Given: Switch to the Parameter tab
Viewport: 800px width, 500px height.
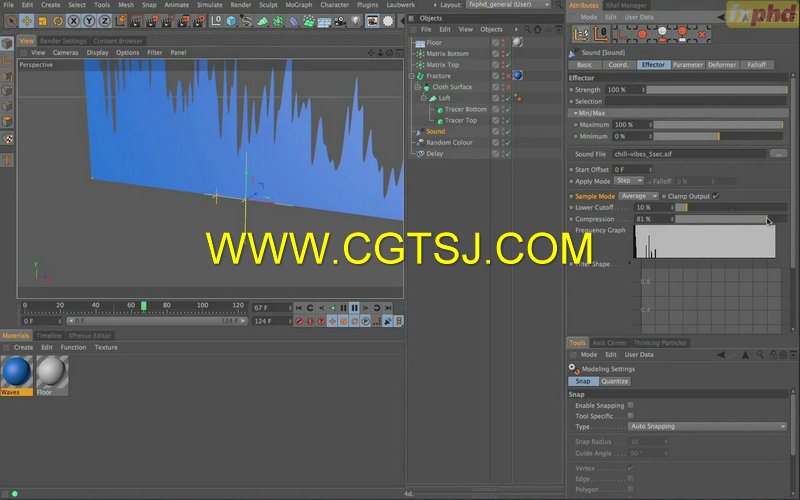Looking at the screenshot, I should (x=687, y=65).
